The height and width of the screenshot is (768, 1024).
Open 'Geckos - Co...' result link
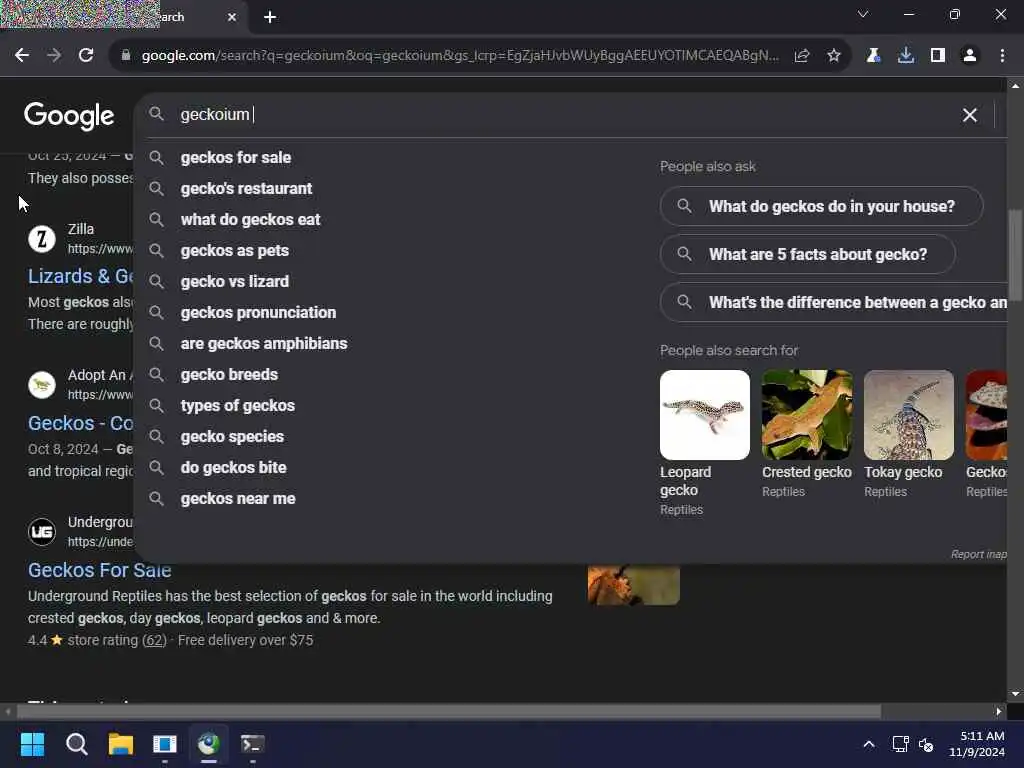(x=80, y=424)
